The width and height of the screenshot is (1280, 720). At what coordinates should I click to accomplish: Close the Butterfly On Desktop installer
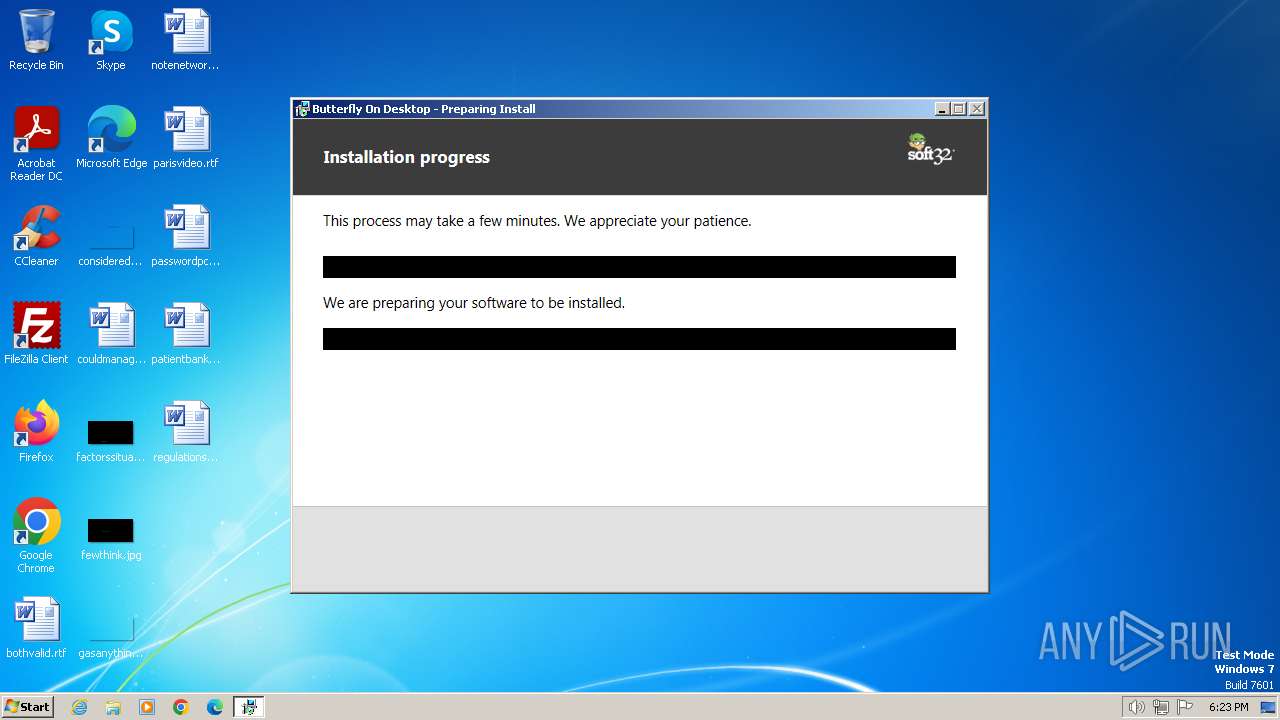click(x=977, y=109)
